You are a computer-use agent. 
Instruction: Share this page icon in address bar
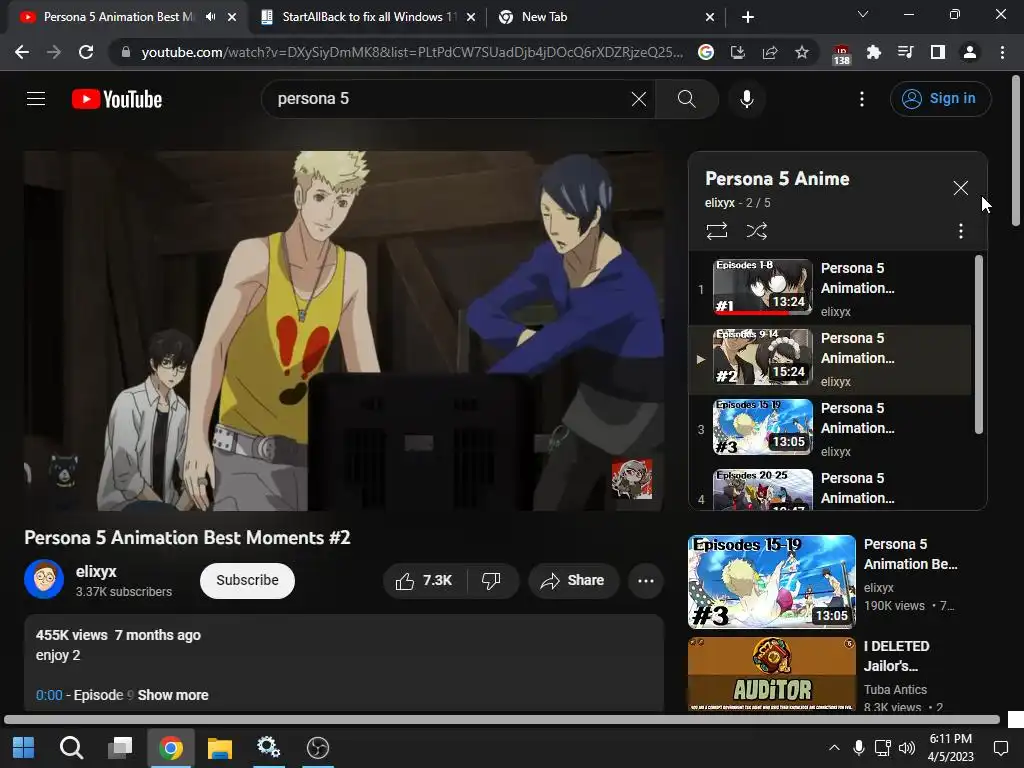[x=770, y=52]
